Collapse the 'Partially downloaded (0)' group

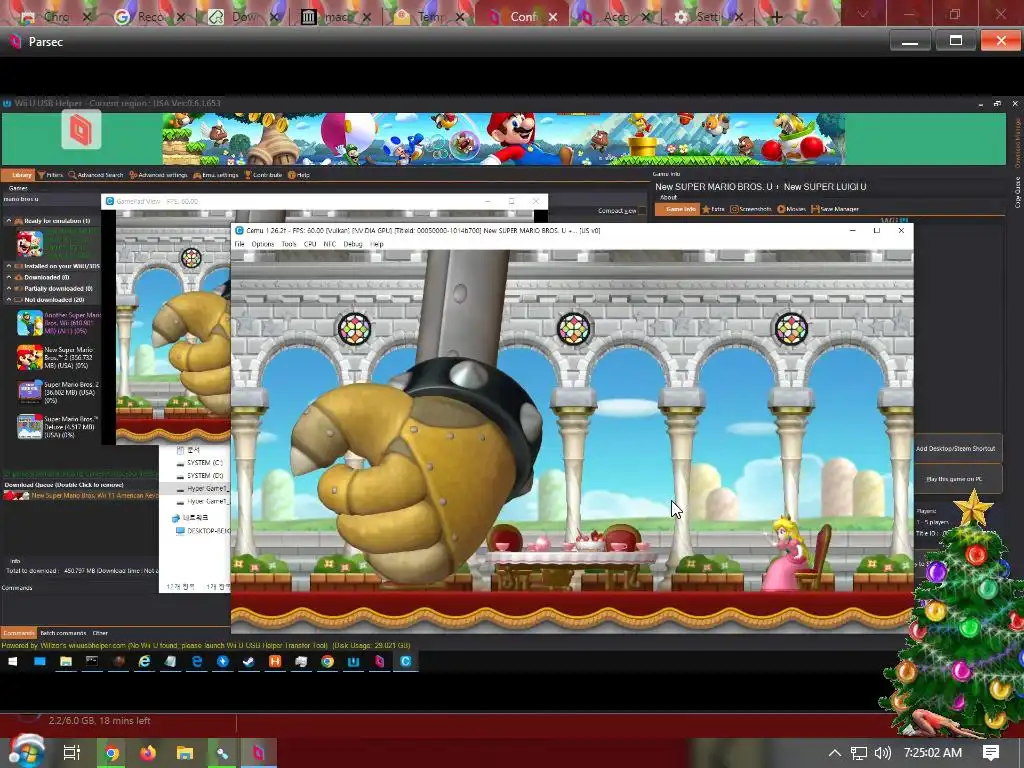(x=8, y=289)
